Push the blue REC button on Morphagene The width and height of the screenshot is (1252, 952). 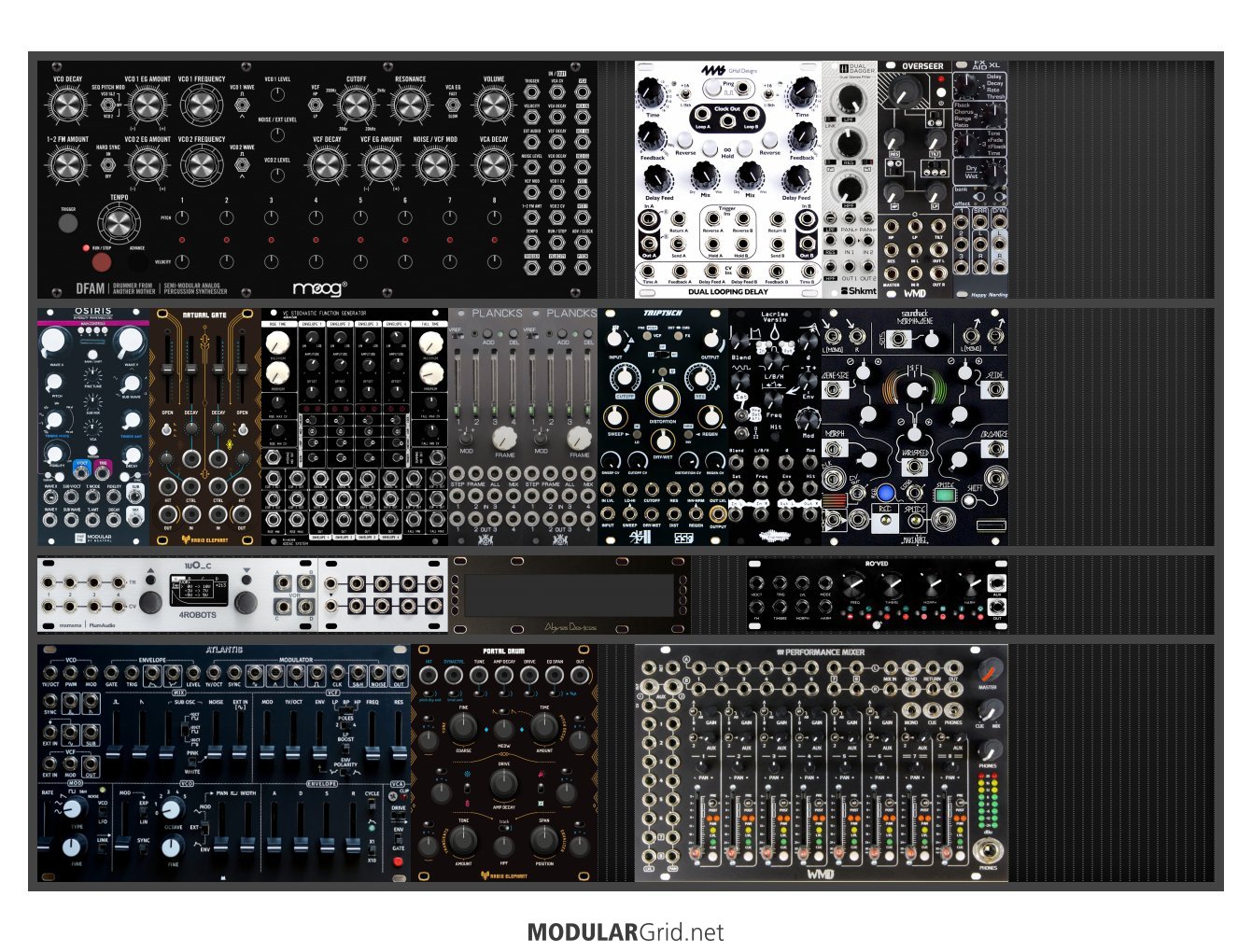pos(886,492)
